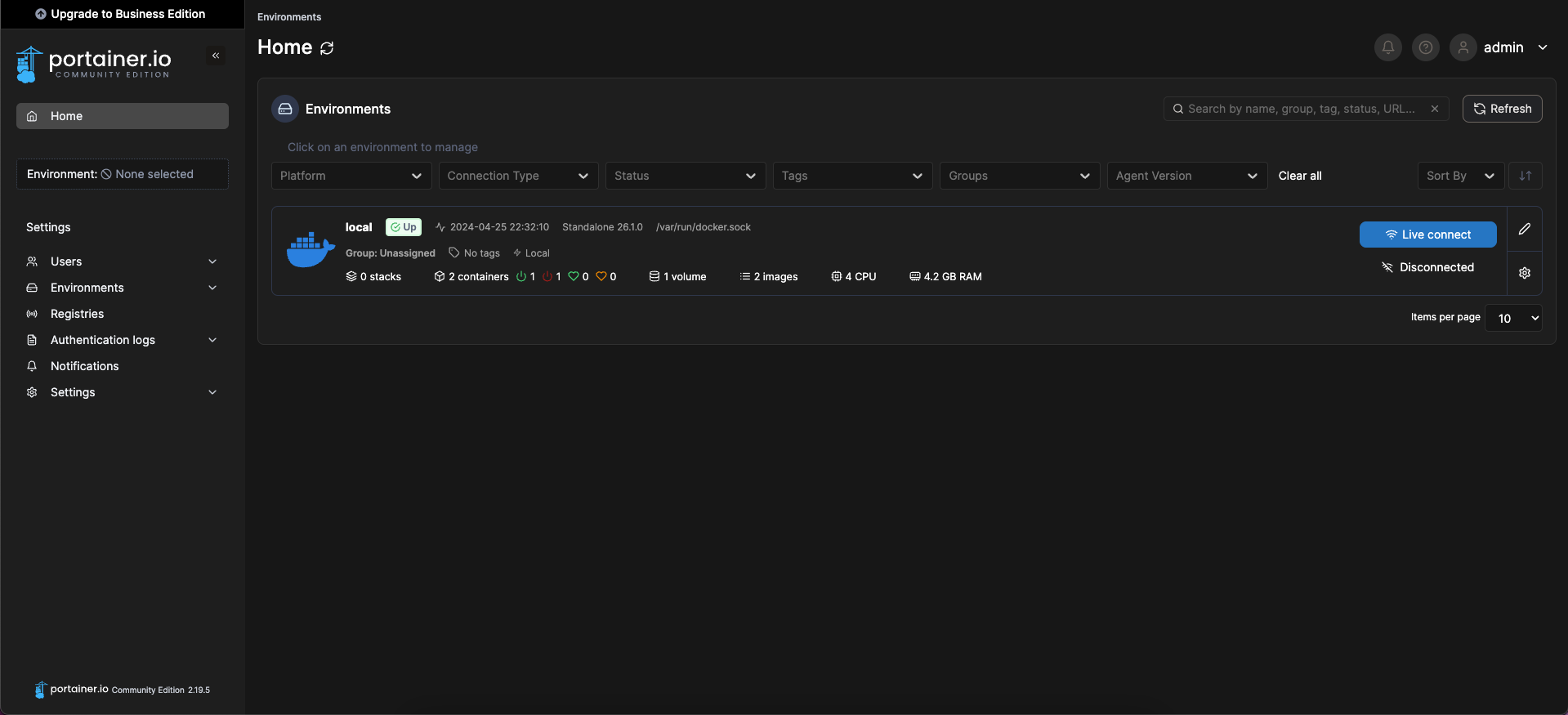Click Clear all filters
Viewport: 1568px width, 715px height.
pyautogui.click(x=1299, y=176)
